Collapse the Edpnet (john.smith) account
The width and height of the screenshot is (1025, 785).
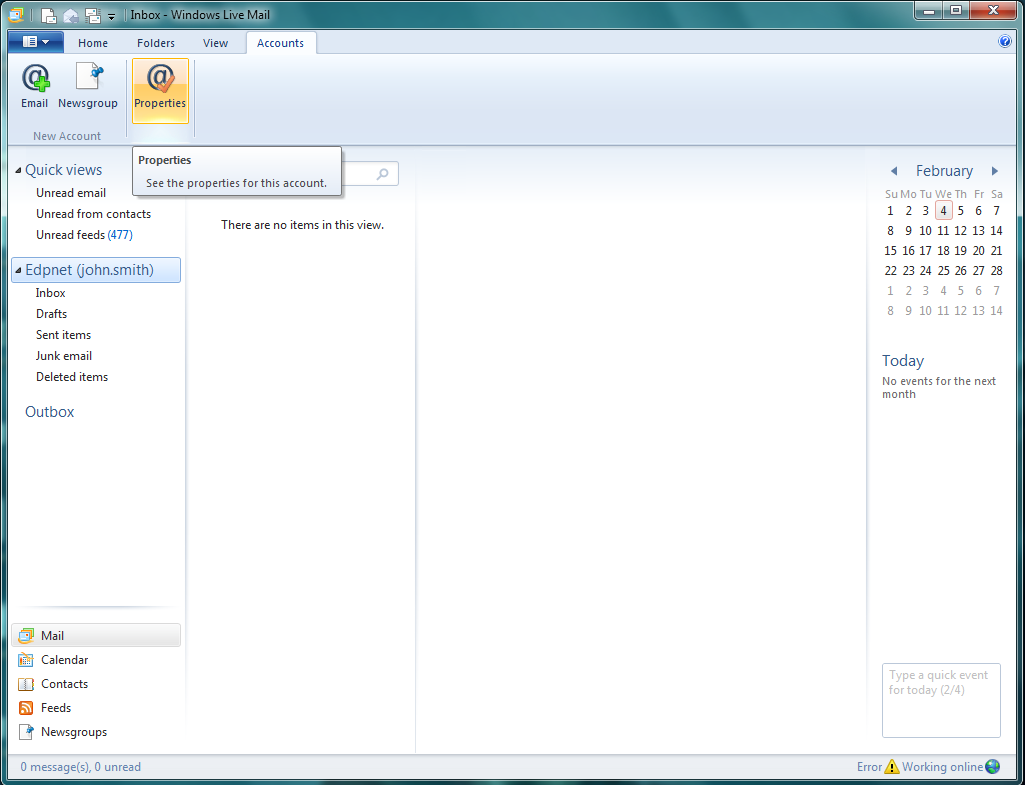coord(18,270)
